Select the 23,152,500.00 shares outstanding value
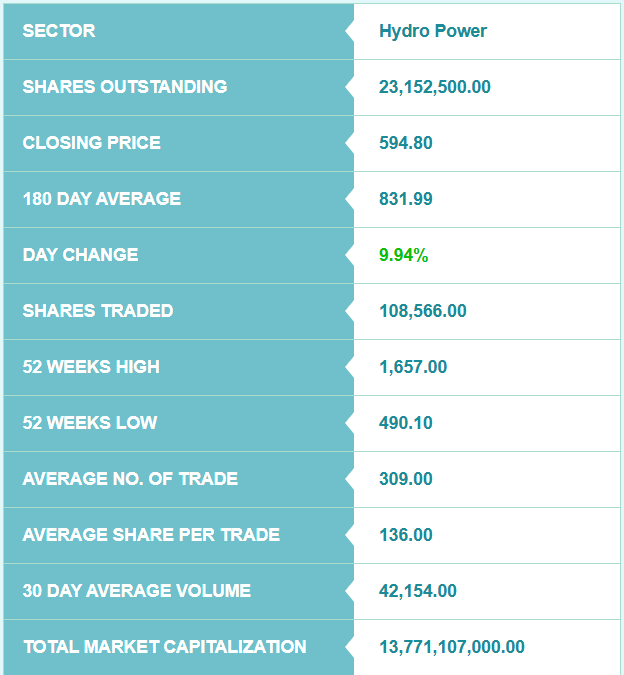Image resolution: width=624 pixels, height=675 pixels. [x=435, y=87]
